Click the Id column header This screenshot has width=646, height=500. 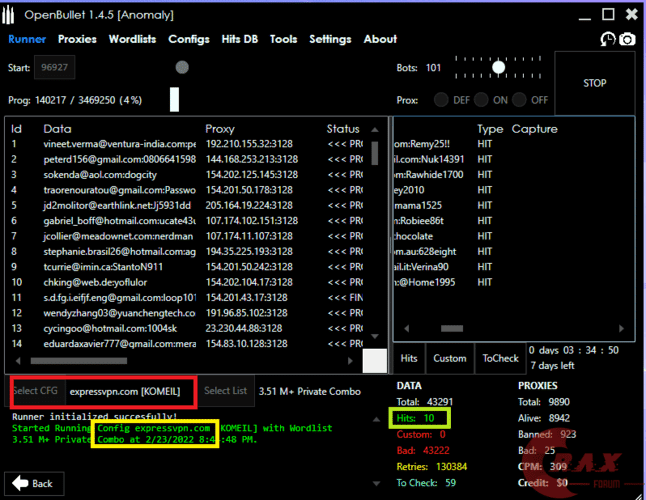tap(16, 129)
